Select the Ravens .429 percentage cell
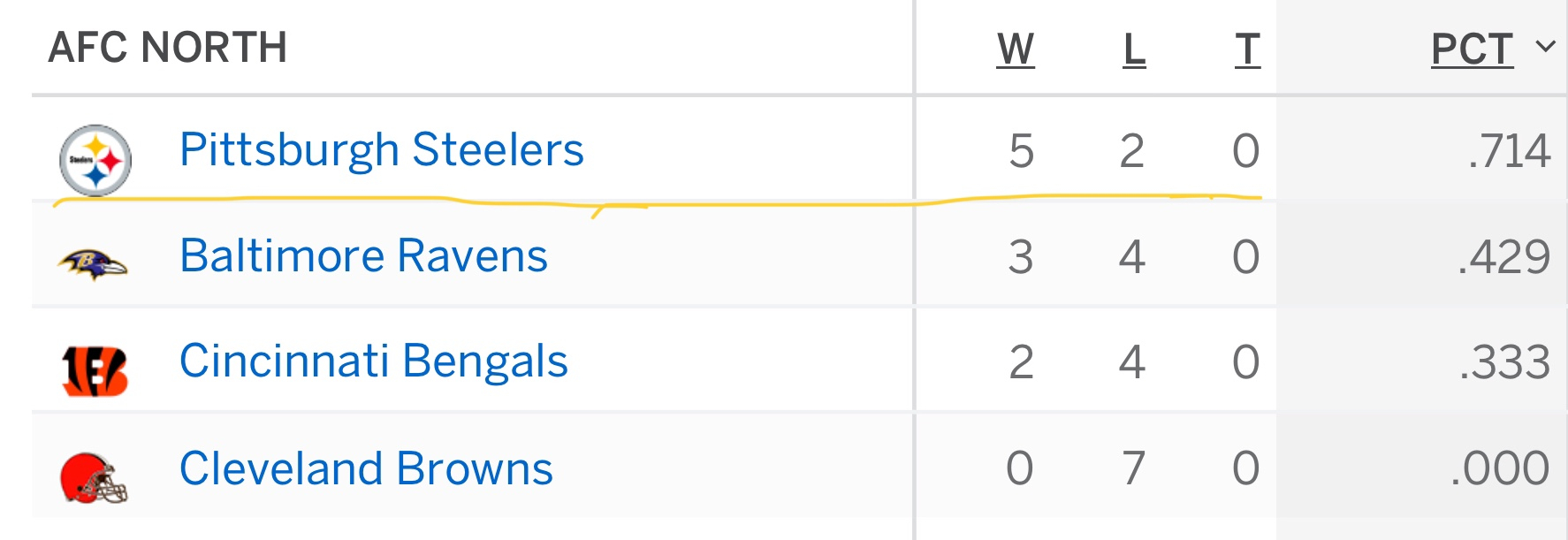 (x=1504, y=257)
